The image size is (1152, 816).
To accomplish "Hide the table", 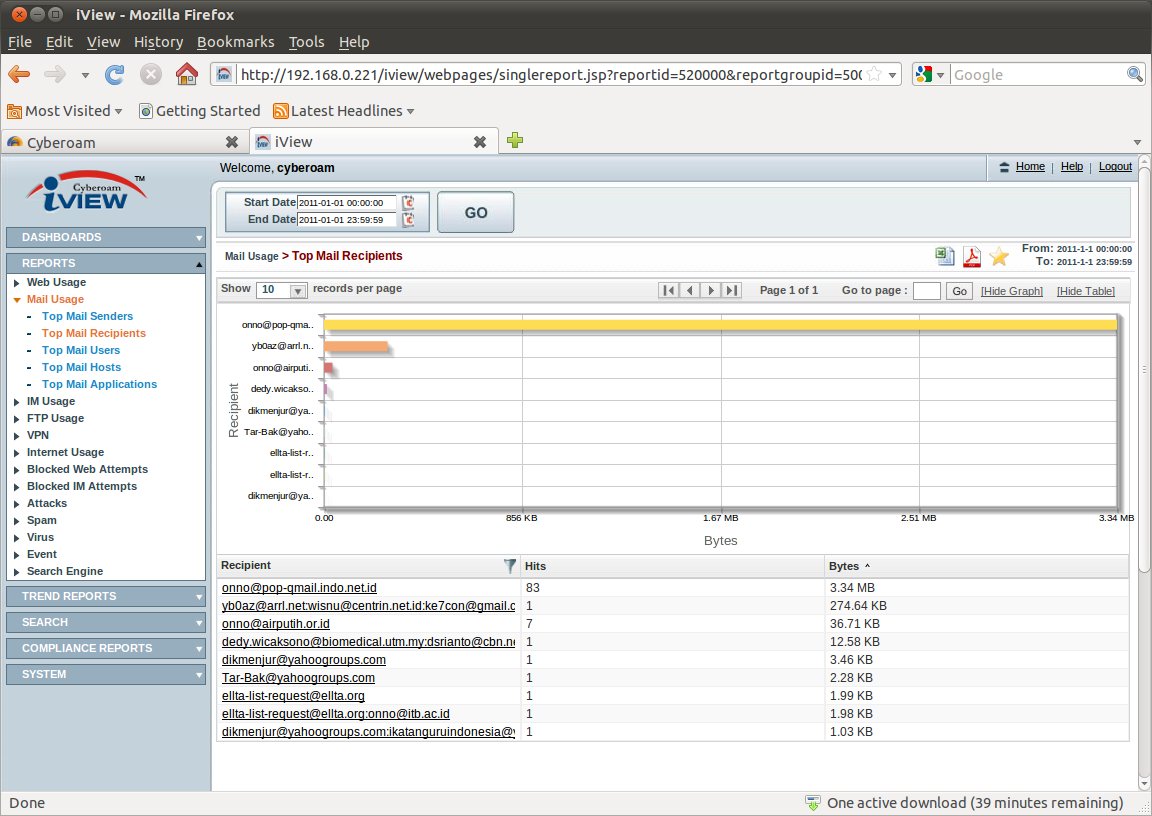I will click(x=1085, y=291).
